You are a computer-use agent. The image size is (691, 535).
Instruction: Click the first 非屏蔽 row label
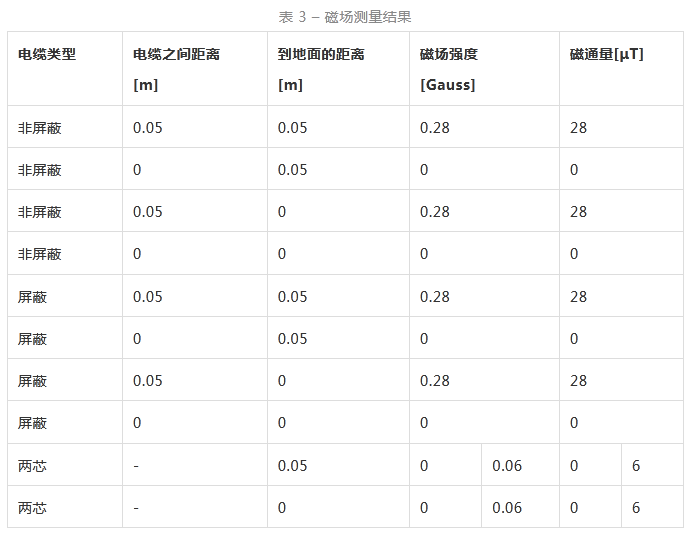[40, 128]
